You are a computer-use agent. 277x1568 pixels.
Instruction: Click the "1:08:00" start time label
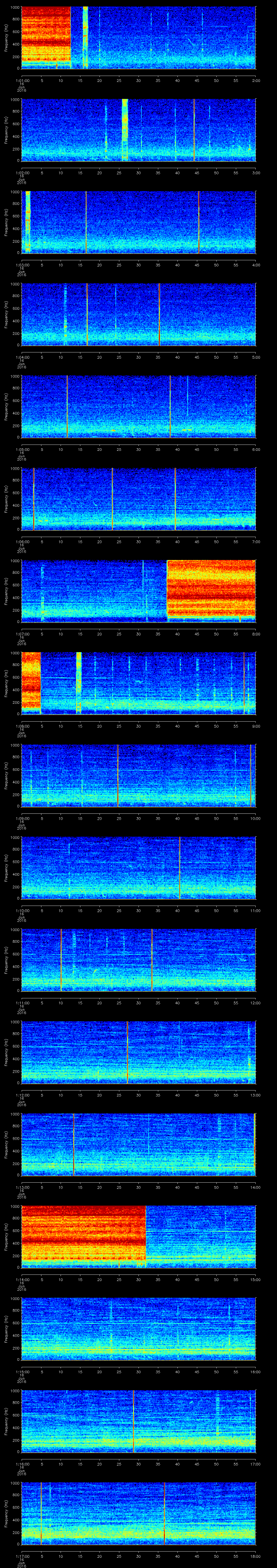point(22,726)
